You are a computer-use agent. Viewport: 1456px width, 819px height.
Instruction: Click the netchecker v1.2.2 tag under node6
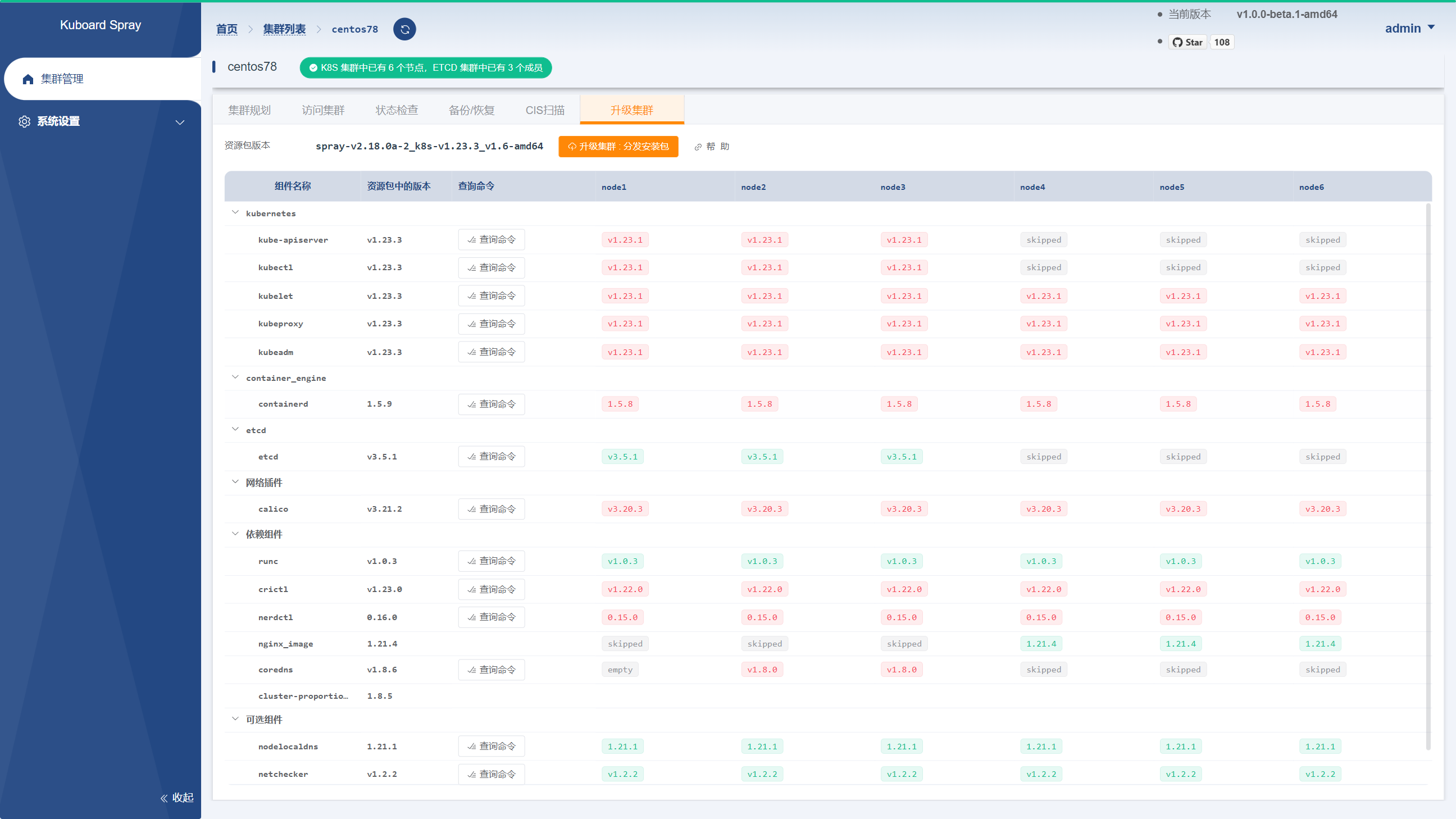click(x=1321, y=775)
